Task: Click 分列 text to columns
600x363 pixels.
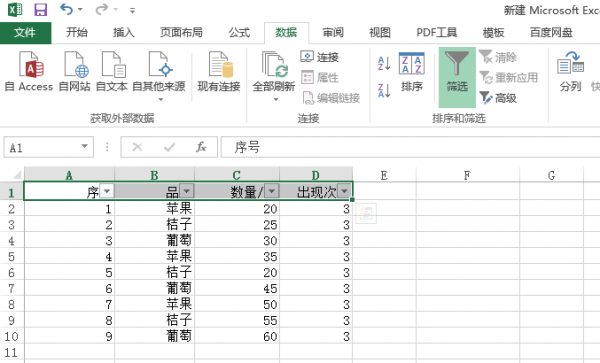Action: [570, 73]
